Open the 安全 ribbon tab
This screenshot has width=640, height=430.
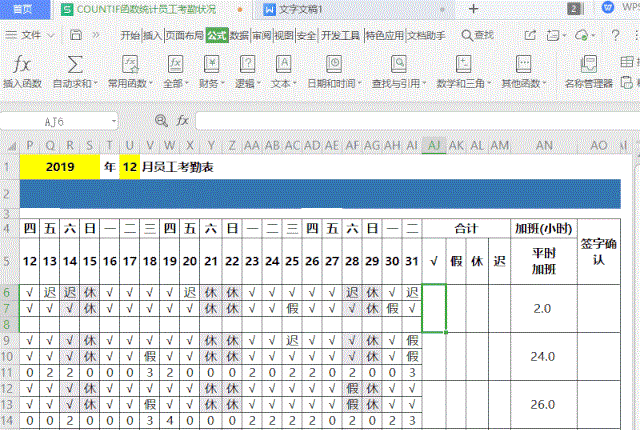(307, 35)
